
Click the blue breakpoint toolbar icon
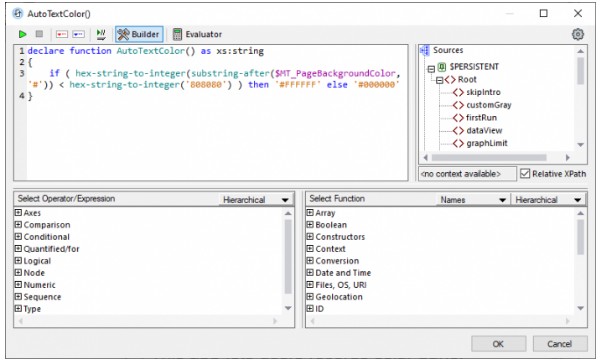78,34
